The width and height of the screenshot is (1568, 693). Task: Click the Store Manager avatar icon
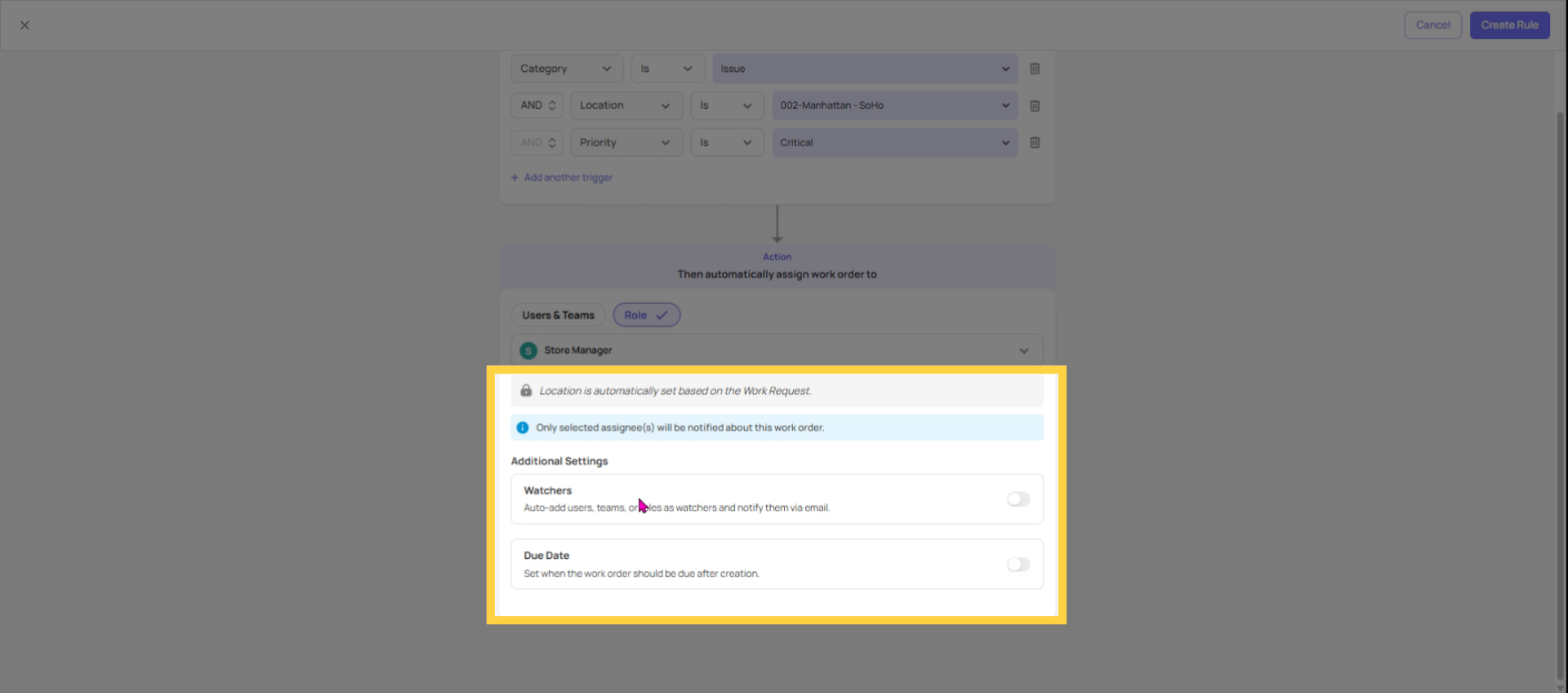pos(528,351)
